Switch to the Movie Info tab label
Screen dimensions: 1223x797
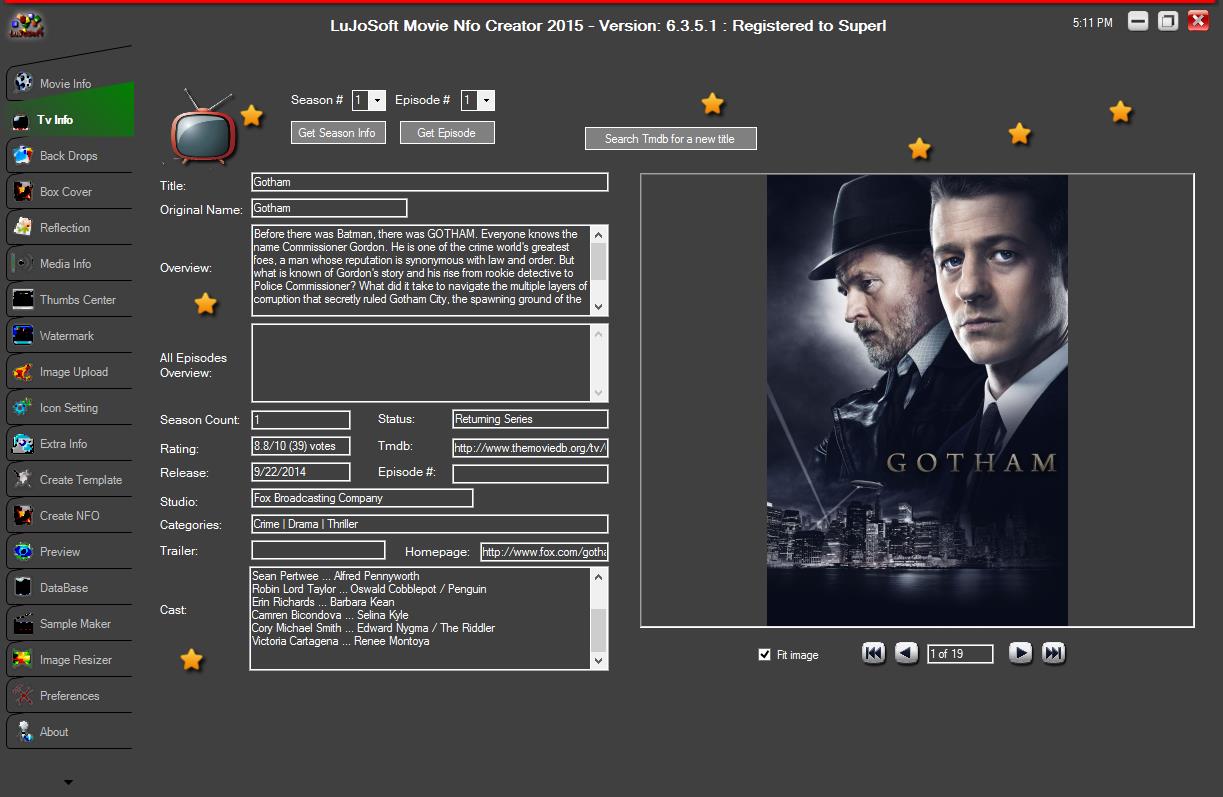point(65,84)
